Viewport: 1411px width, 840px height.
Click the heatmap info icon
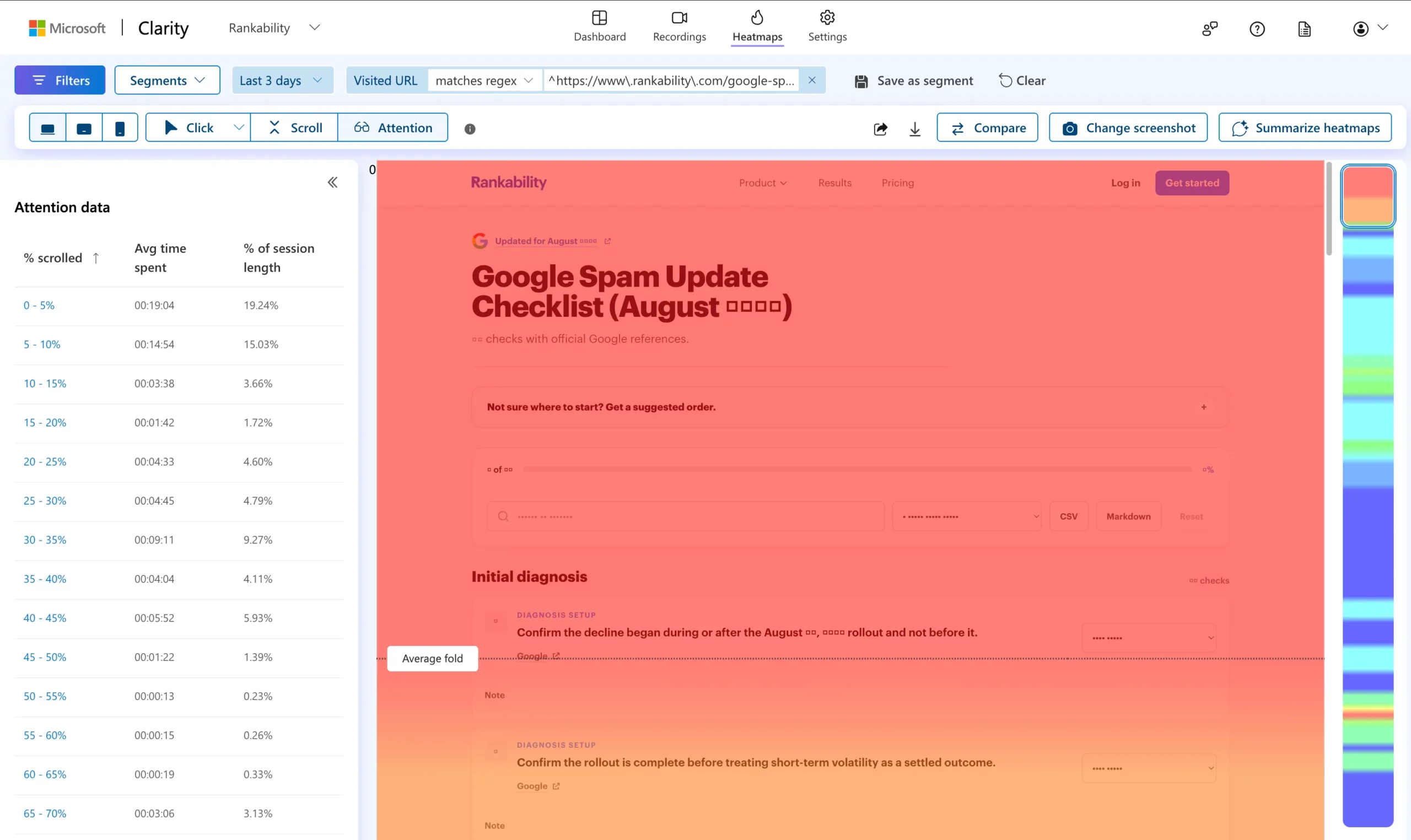coord(470,129)
